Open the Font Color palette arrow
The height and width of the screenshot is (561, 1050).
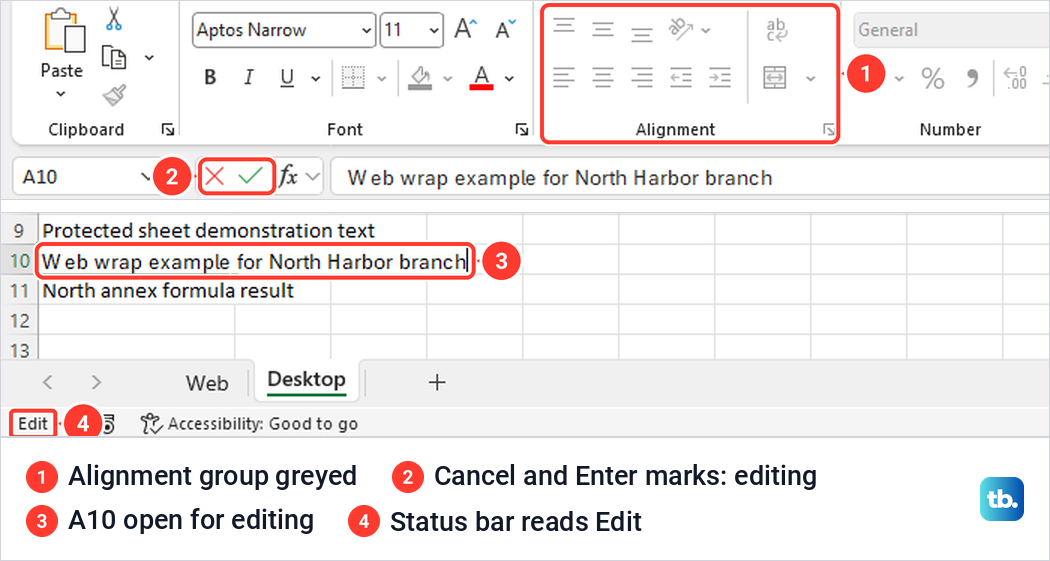point(510,79)
